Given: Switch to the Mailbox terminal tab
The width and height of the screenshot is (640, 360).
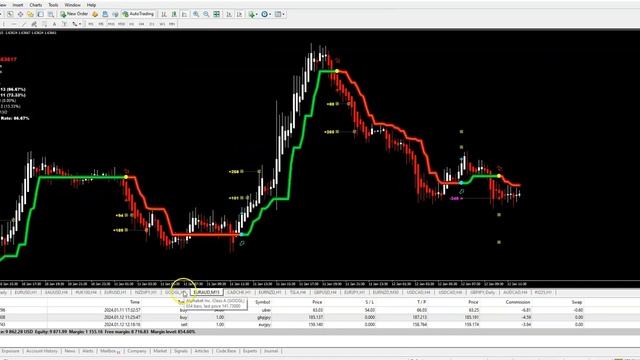Looking at the screenshot, I should pos(109,351).
